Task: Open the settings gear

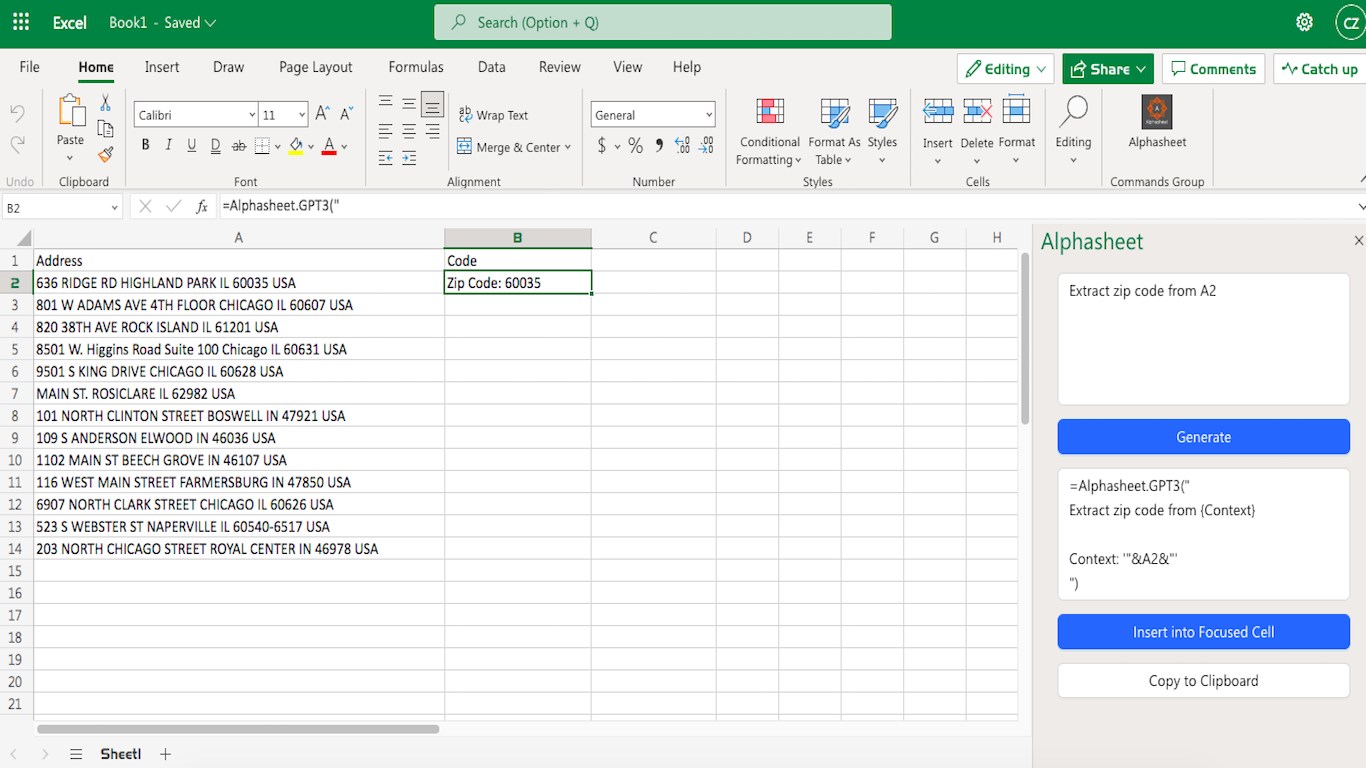Action: pyautogui.click(x=1304, y=22)
